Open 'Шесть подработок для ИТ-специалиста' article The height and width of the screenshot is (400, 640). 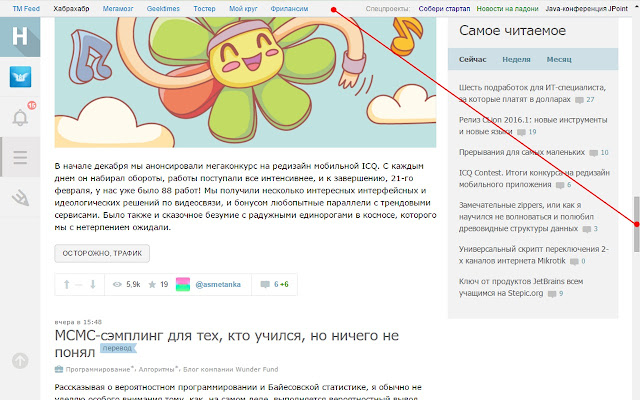pos(532,93)
